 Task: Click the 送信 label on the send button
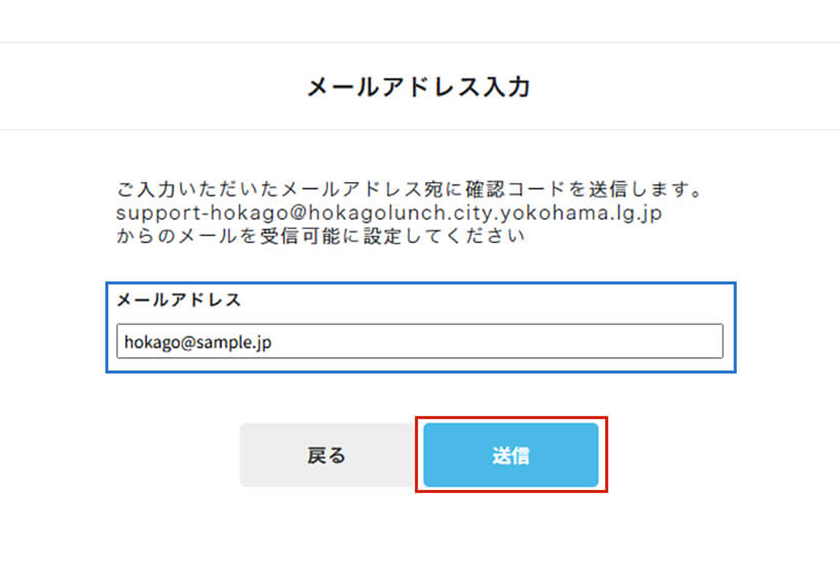[511, 455]
